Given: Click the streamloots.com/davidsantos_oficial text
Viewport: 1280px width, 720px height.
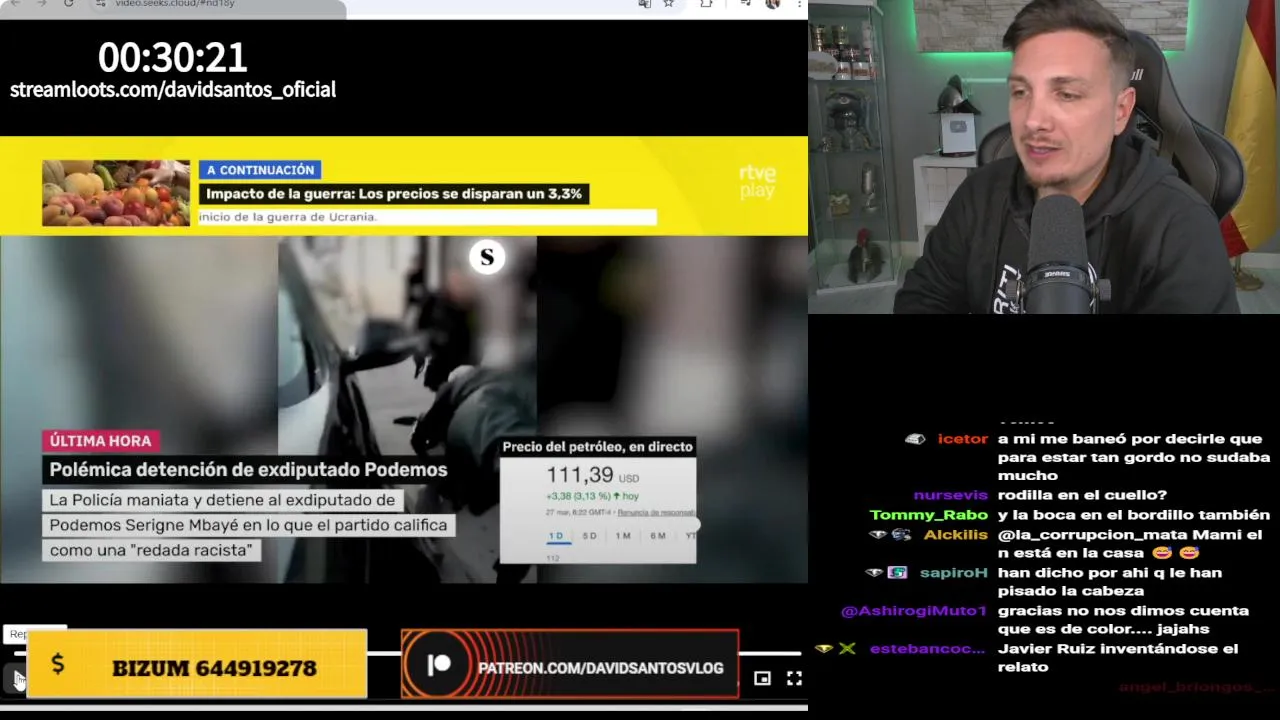Looking at the screenshot, I should [x=173, y=90].
